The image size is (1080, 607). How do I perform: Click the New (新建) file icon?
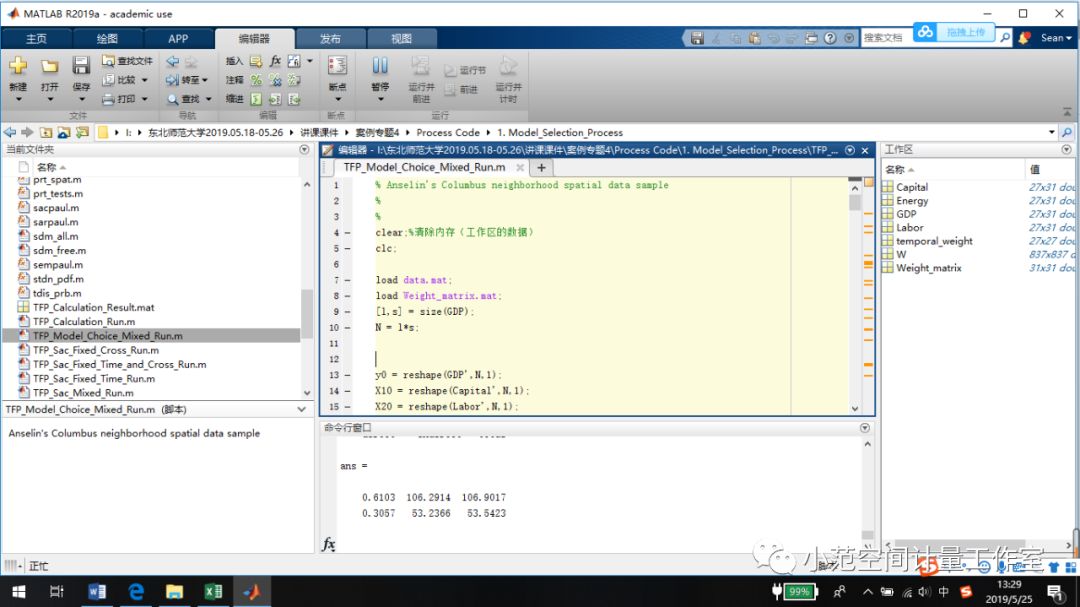18,66
